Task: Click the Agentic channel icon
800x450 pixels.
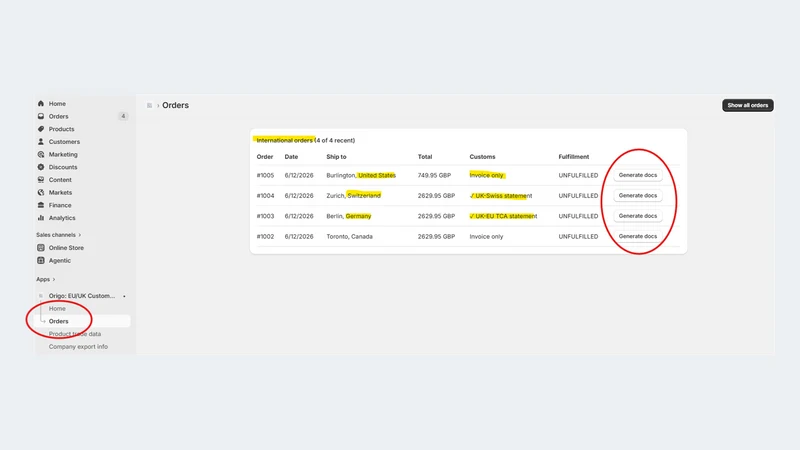Action: (41, 260)
